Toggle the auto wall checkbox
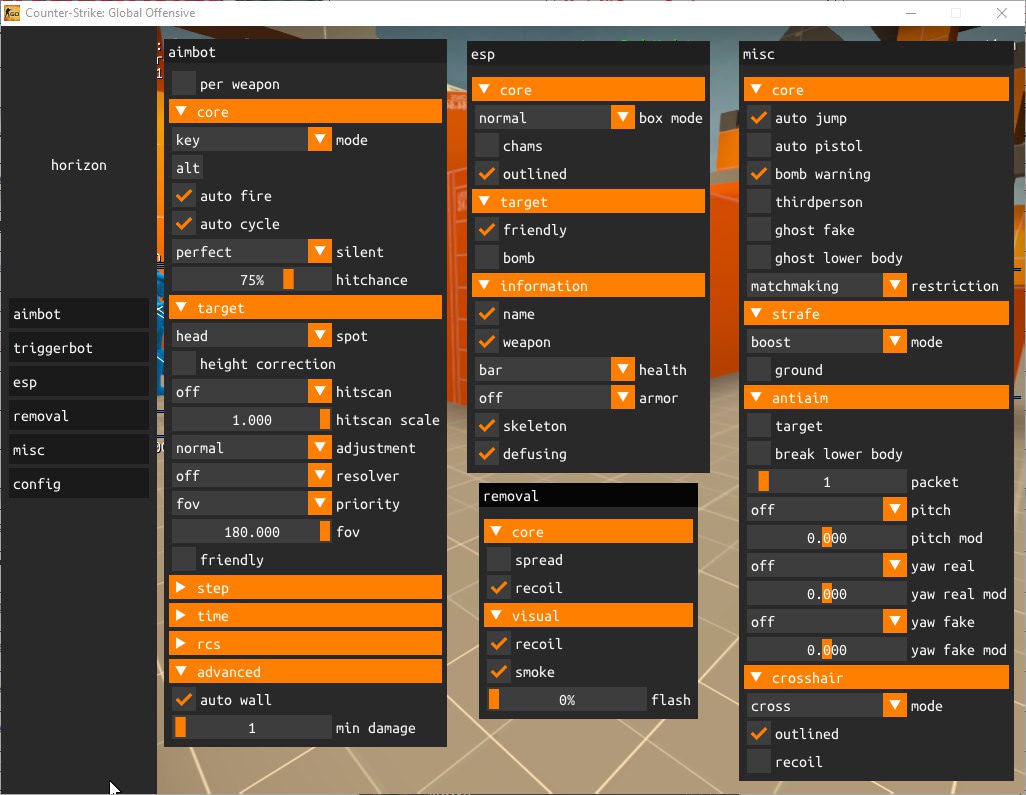The height and width of the screenshot is (795, 1026). tap(184, 700)
